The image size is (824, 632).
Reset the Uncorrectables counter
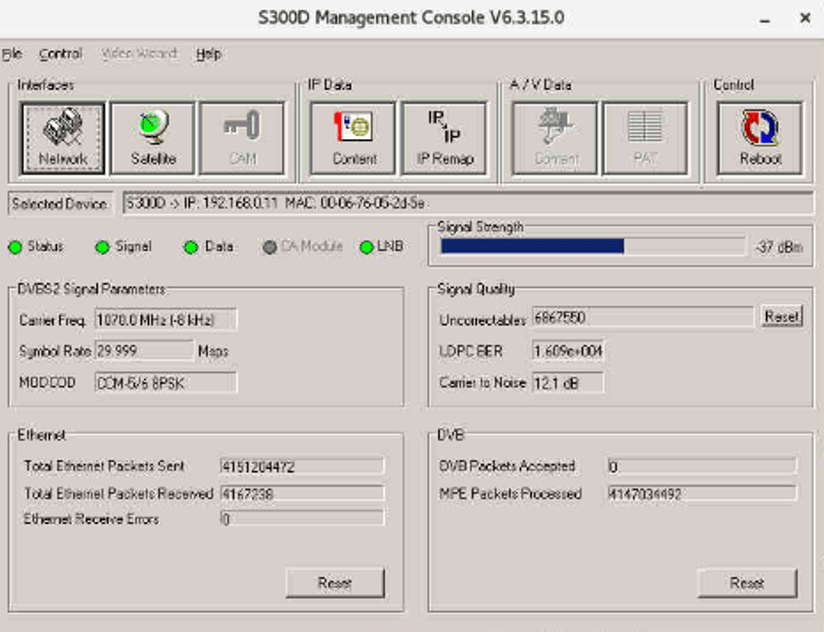point(781,316)
